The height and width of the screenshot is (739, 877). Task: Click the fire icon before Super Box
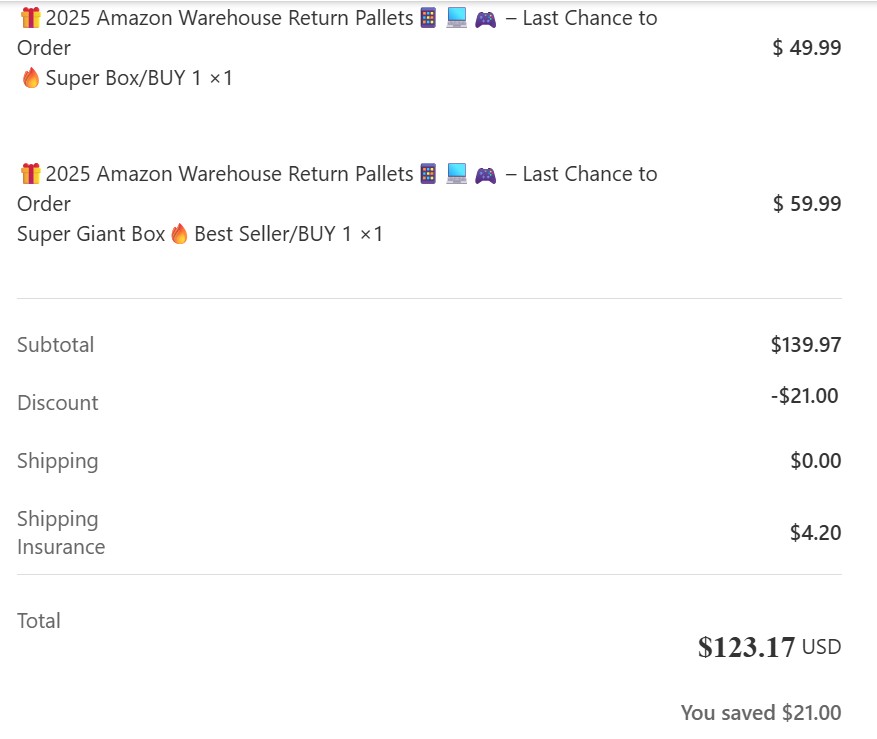click(31, 78)
